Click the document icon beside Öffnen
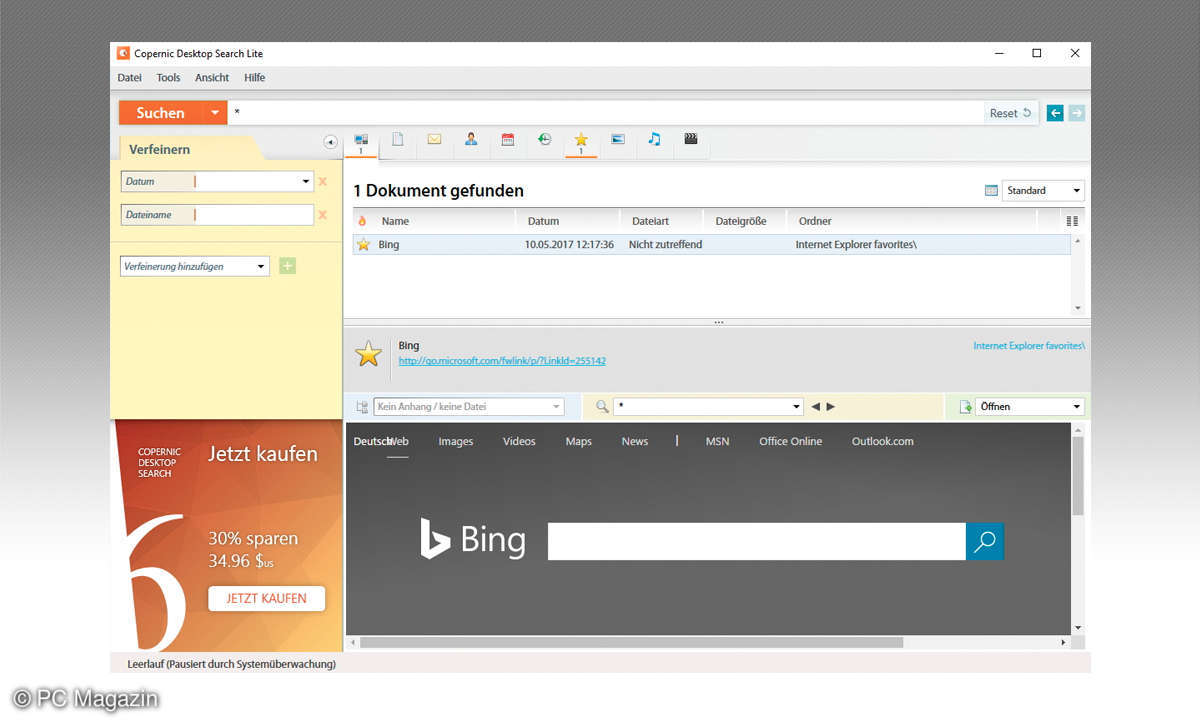The image size is (1200, 720). coord(966,407)
